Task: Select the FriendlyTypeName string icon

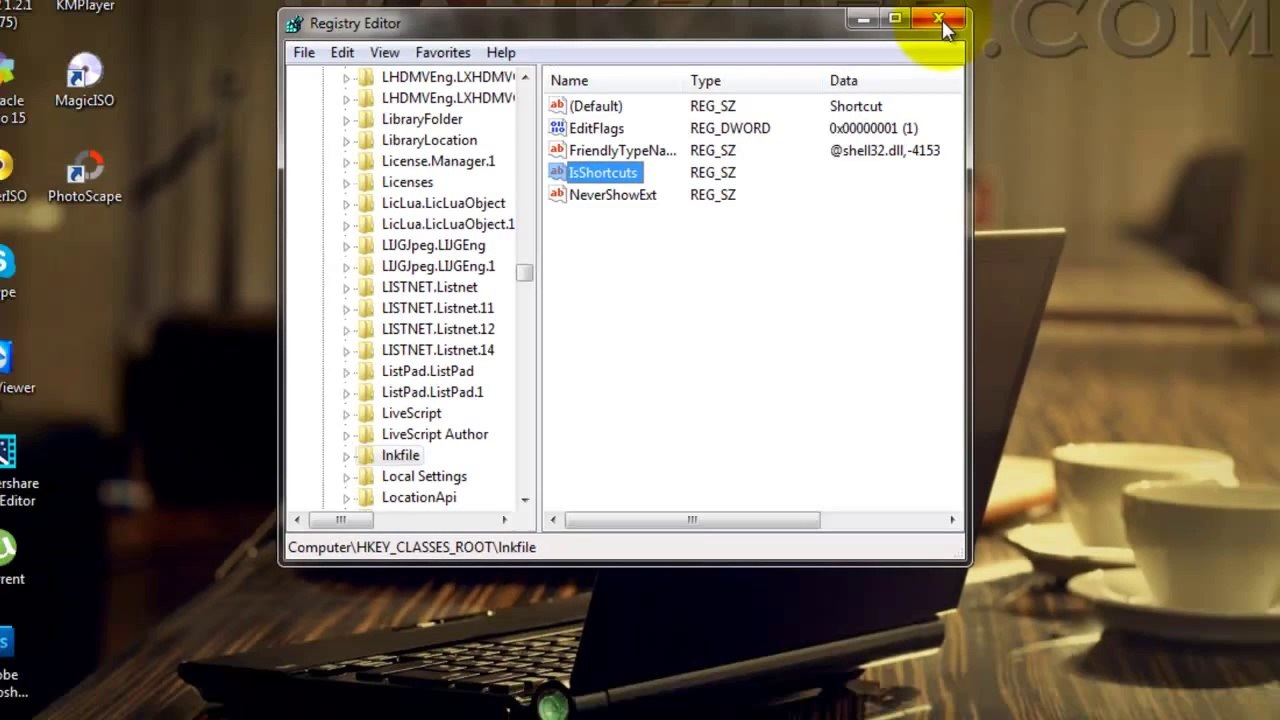Action: pos(557,150)
